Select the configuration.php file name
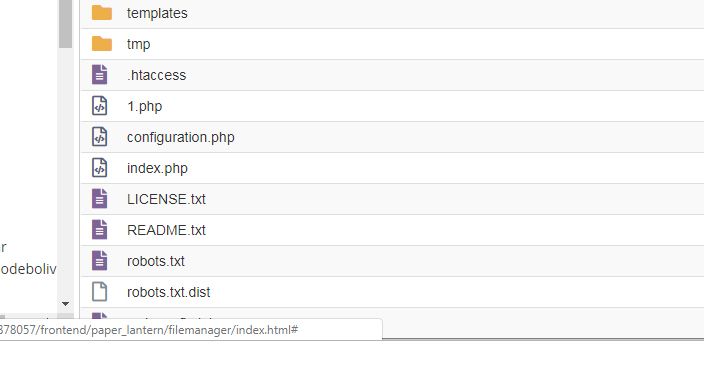The width and height of the screenshot is (704, 369). [x=180, y=137]
